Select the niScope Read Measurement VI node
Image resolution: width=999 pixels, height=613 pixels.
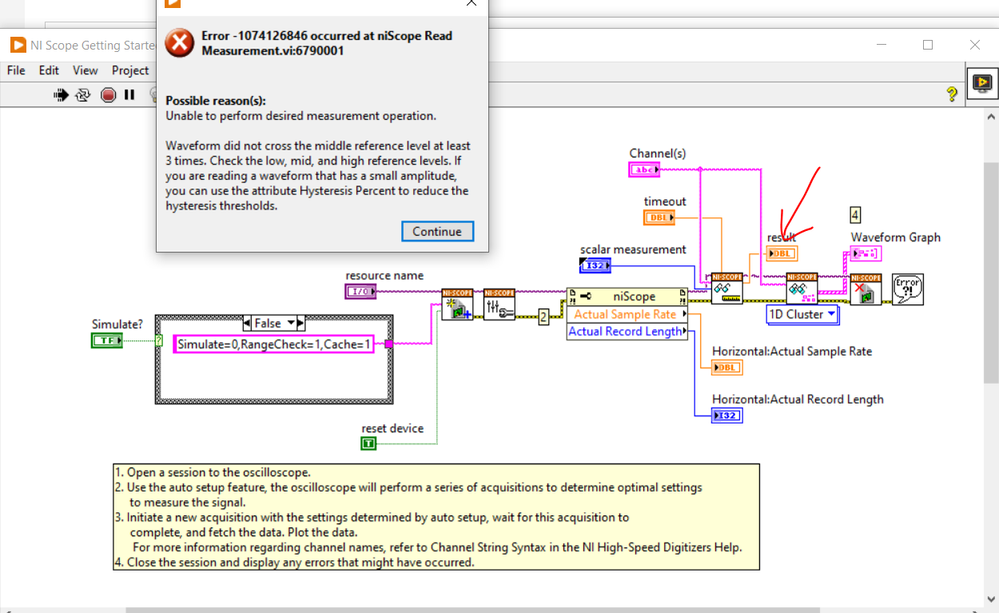coord(727,289)
